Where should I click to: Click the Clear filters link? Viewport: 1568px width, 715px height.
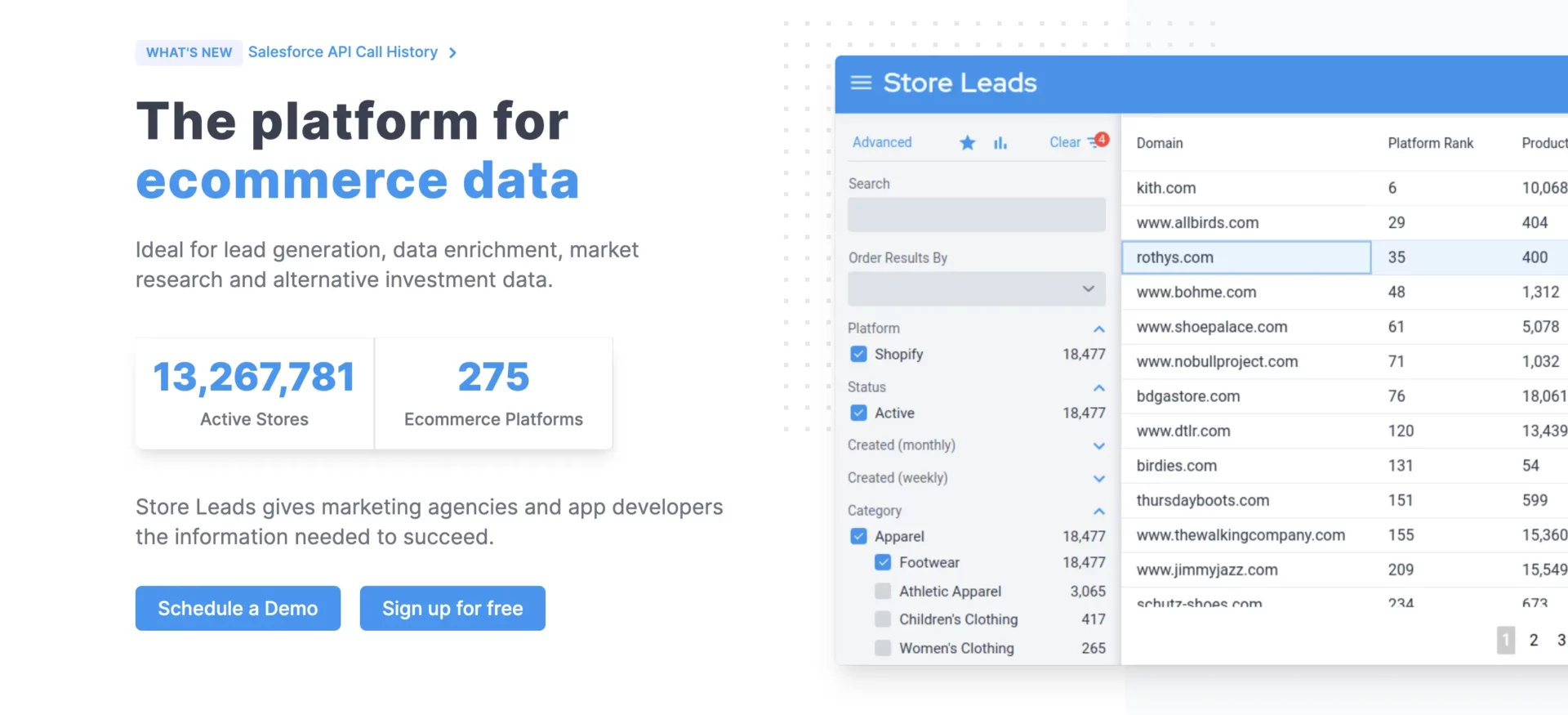pos(1065,142)
